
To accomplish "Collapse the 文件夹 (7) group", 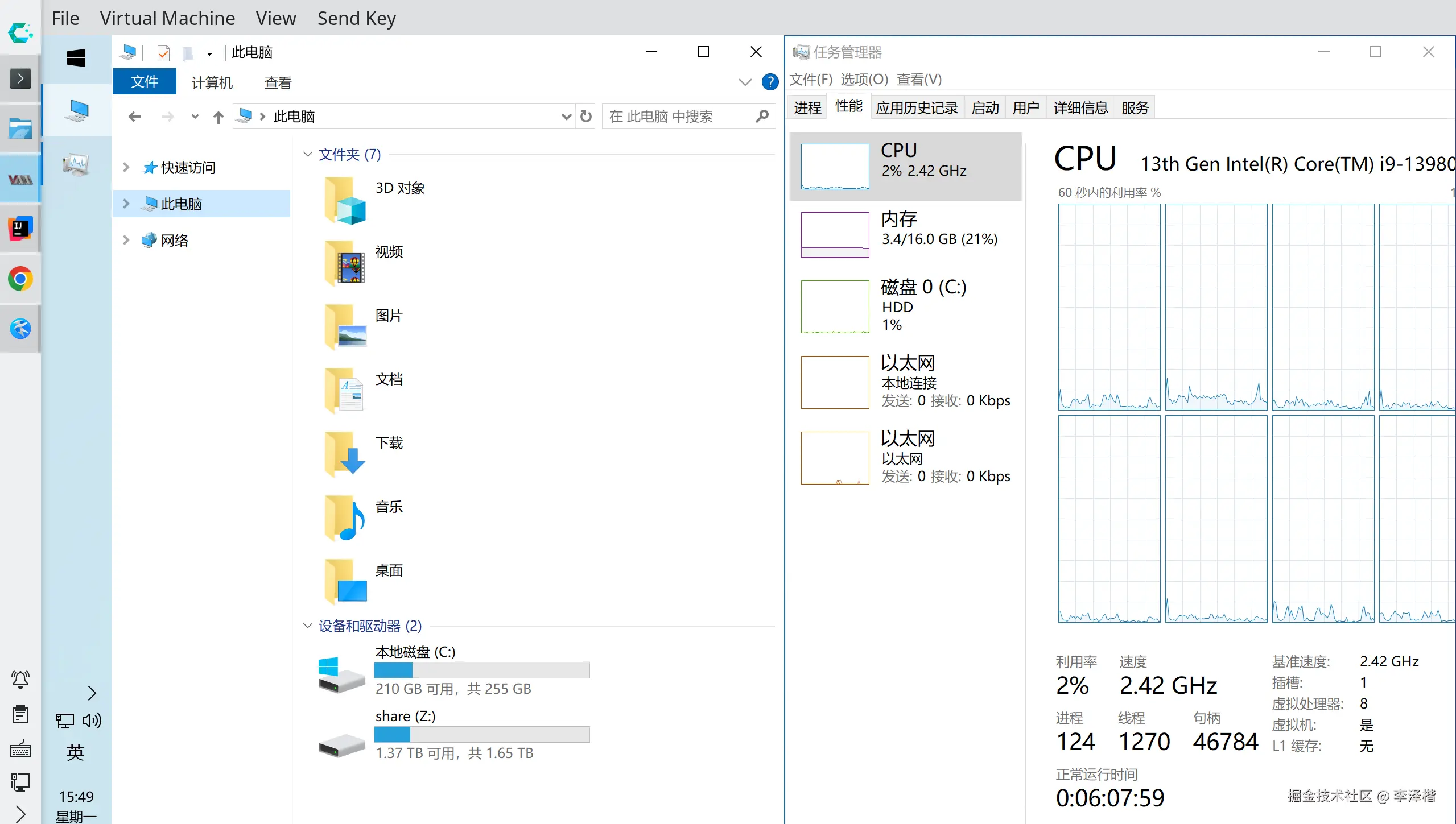I will pyautogui.click(x=308, y=154).
